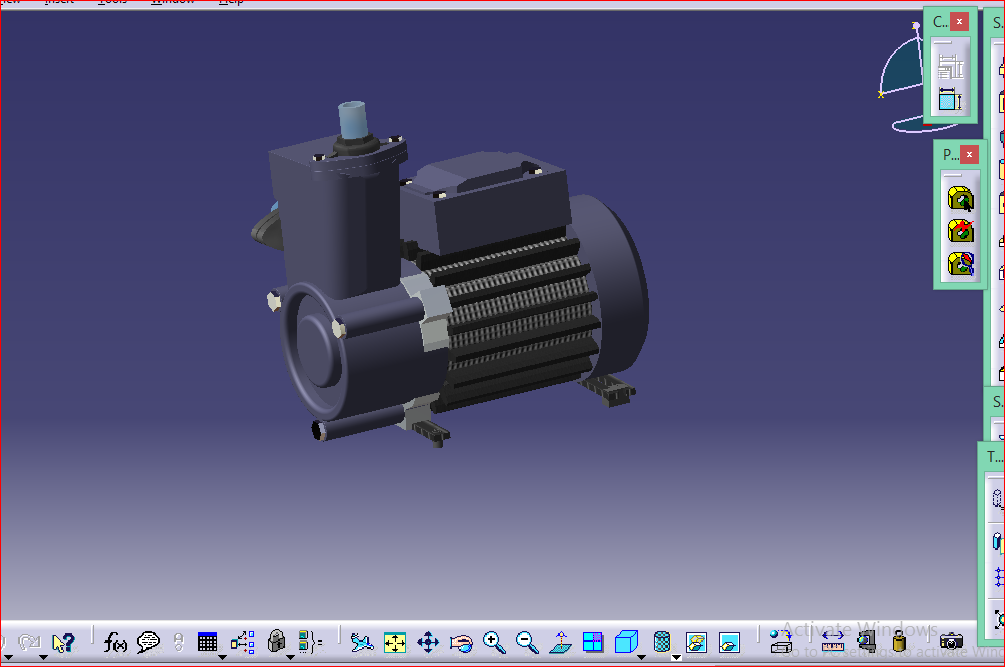Viewport: 1005px width, 667px height.
Task: Select the Measure Item tool
Action: (866, 642)
